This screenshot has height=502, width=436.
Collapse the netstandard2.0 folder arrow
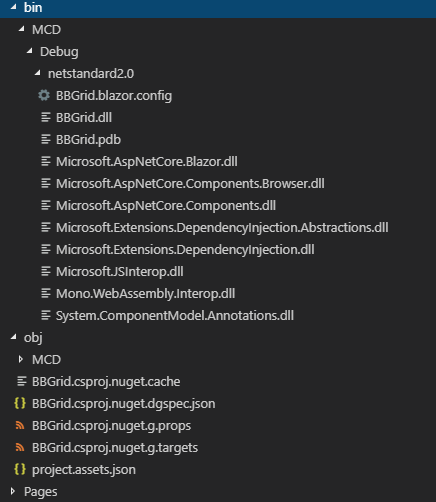(x=37, y=73)
